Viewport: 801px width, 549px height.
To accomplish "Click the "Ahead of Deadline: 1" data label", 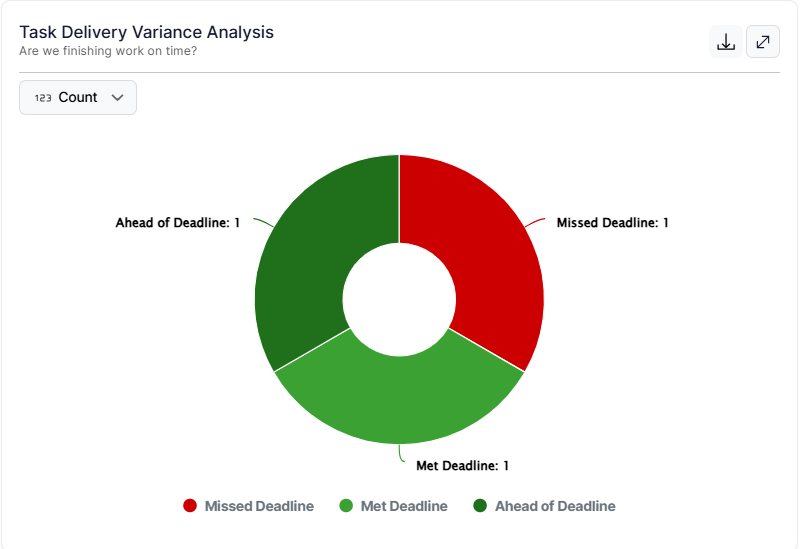I will pos(178,223).
